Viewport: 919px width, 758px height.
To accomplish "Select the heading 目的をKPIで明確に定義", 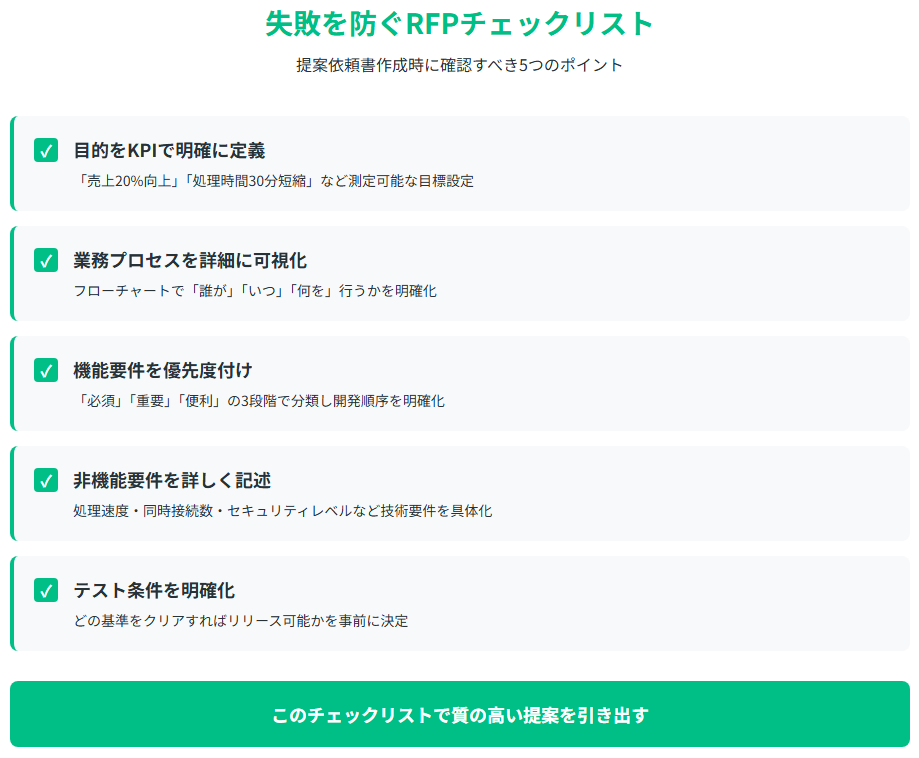I will [x=169, y=151].
